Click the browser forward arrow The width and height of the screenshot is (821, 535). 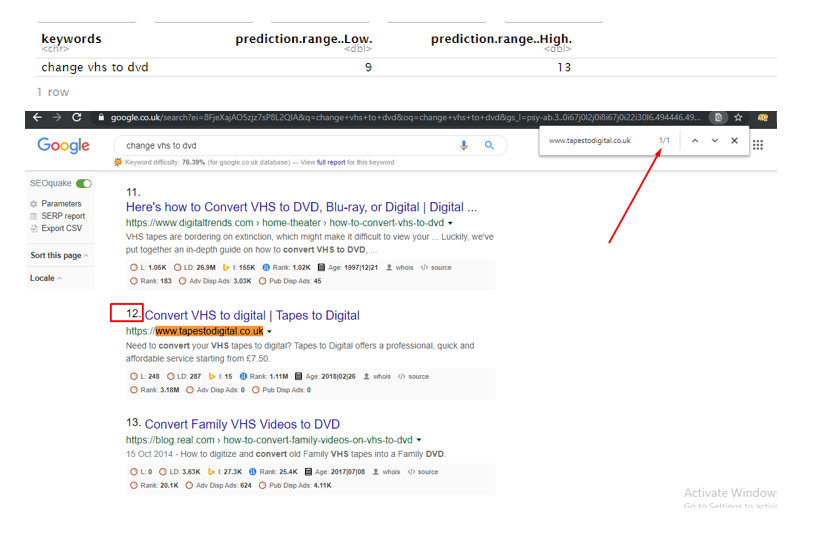[x=57, y=117]
